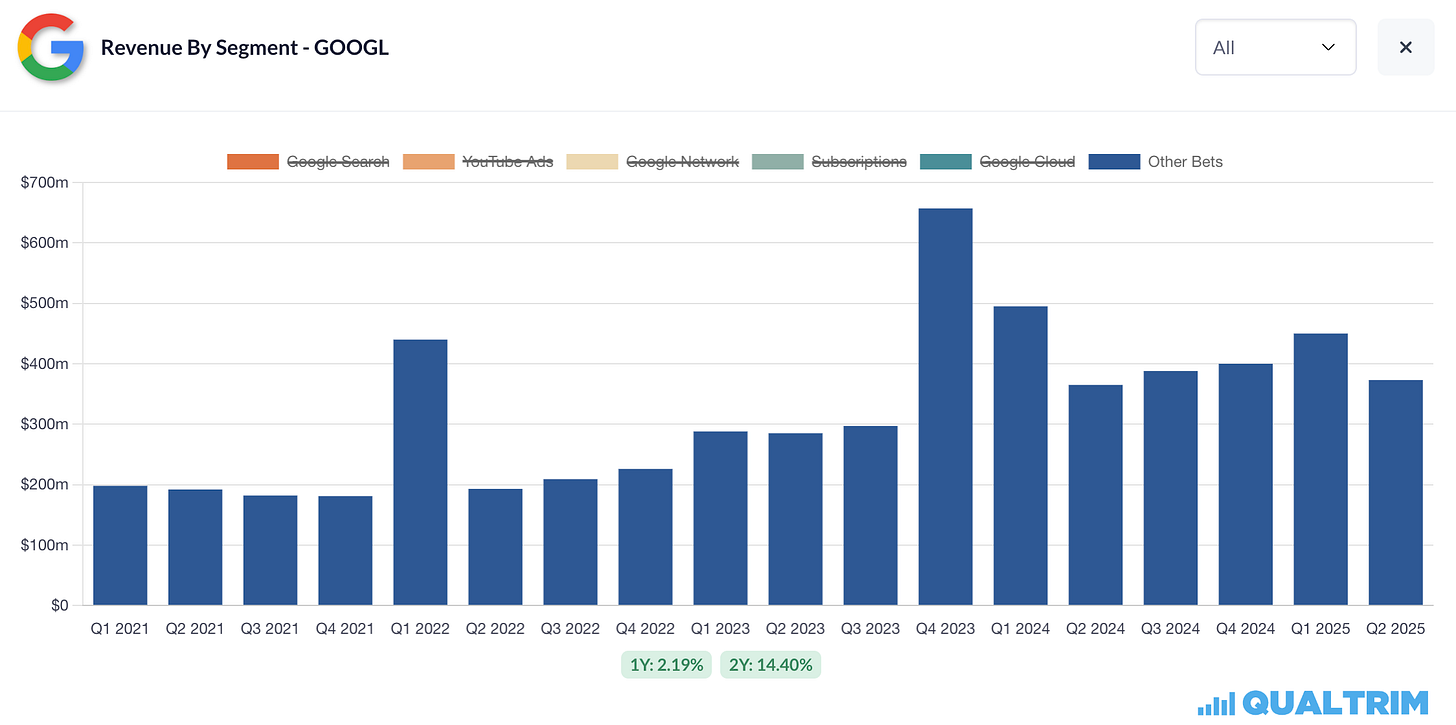This screenshot has width=1456, height=725.
Task: Click the Google Network beige swatch
Action: pos(592,161)
